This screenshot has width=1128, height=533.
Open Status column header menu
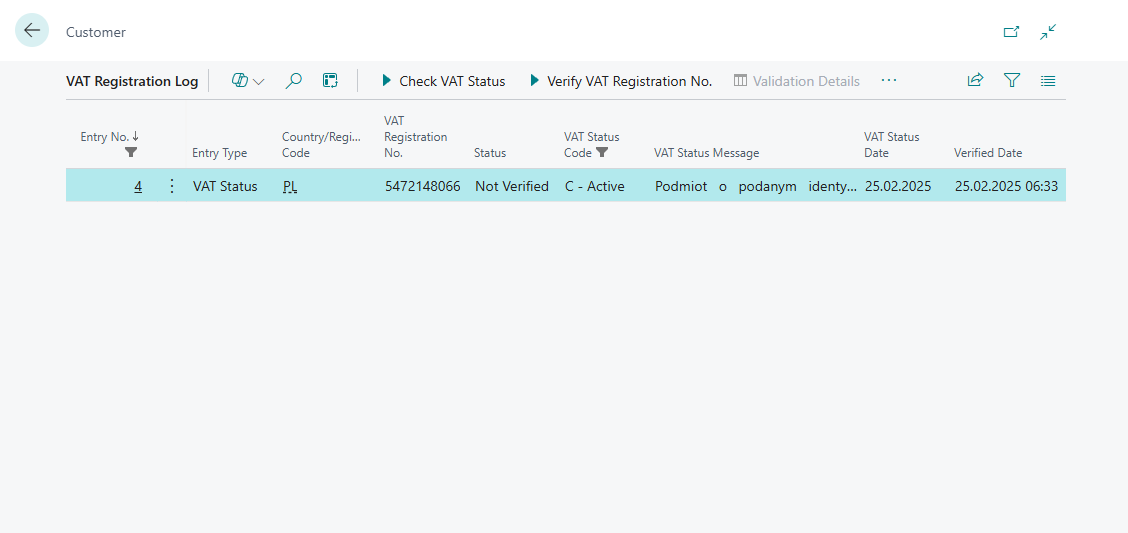click(490, 153)
